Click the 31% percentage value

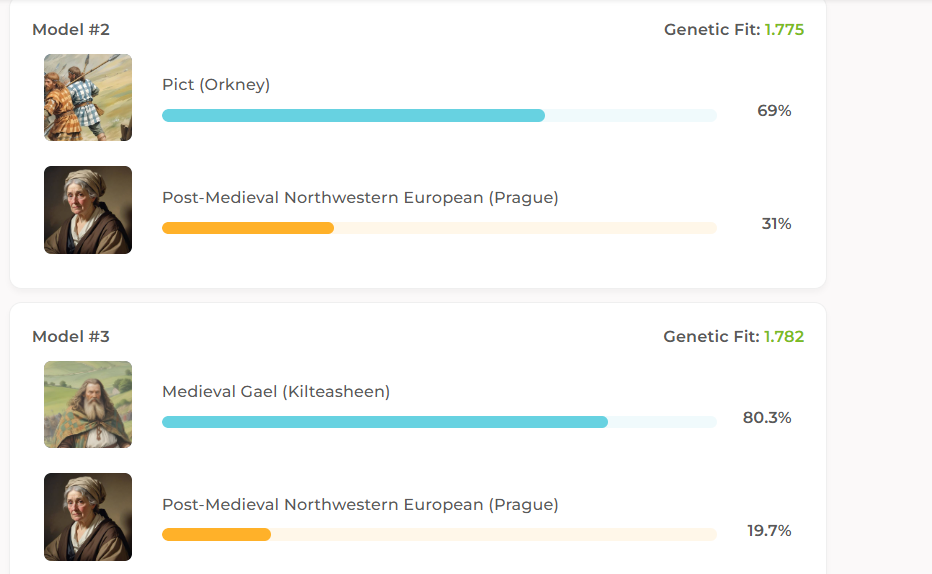(776, 224)
